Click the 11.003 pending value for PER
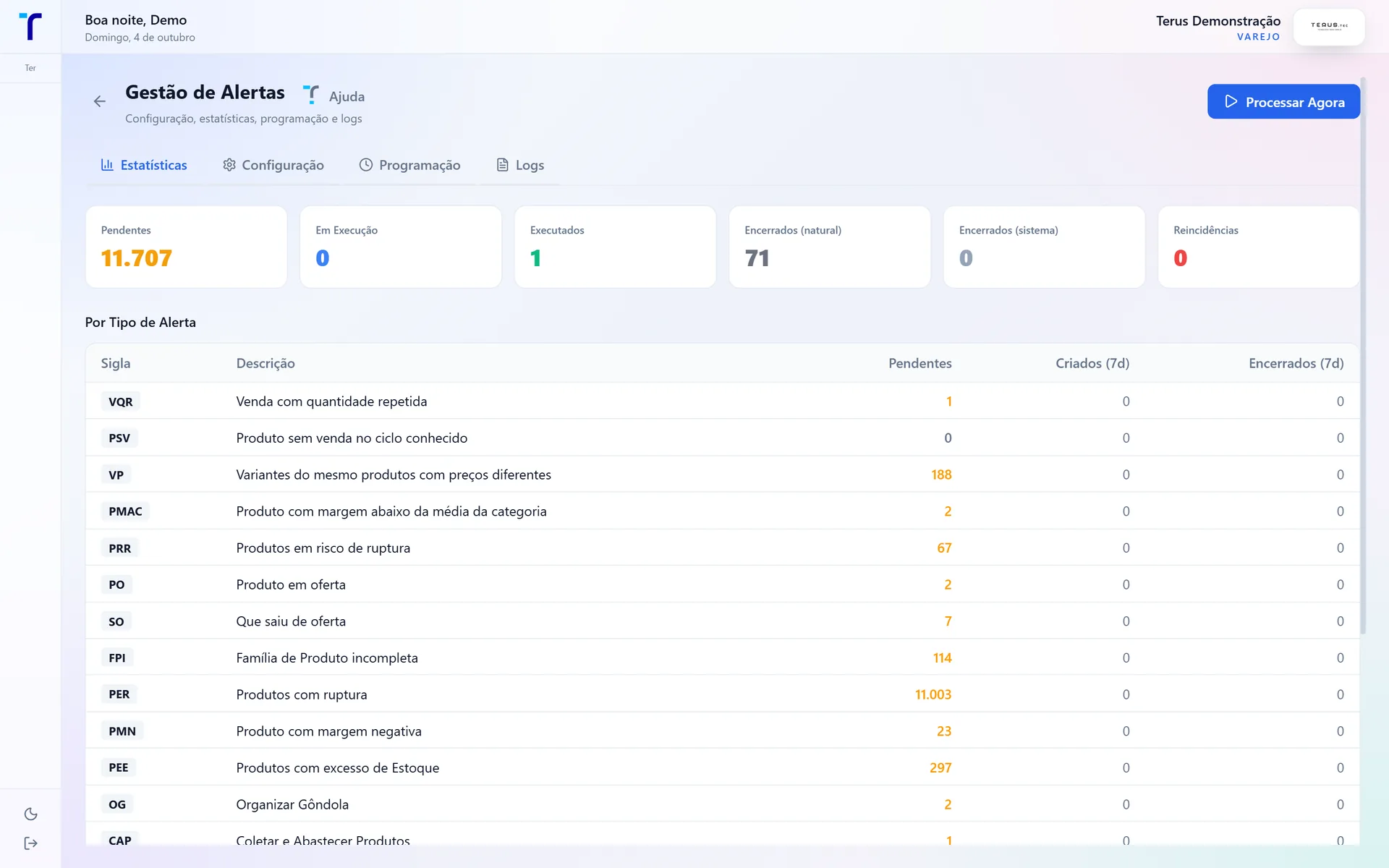This screenshot has height=868, width=1389. [933, 694]
